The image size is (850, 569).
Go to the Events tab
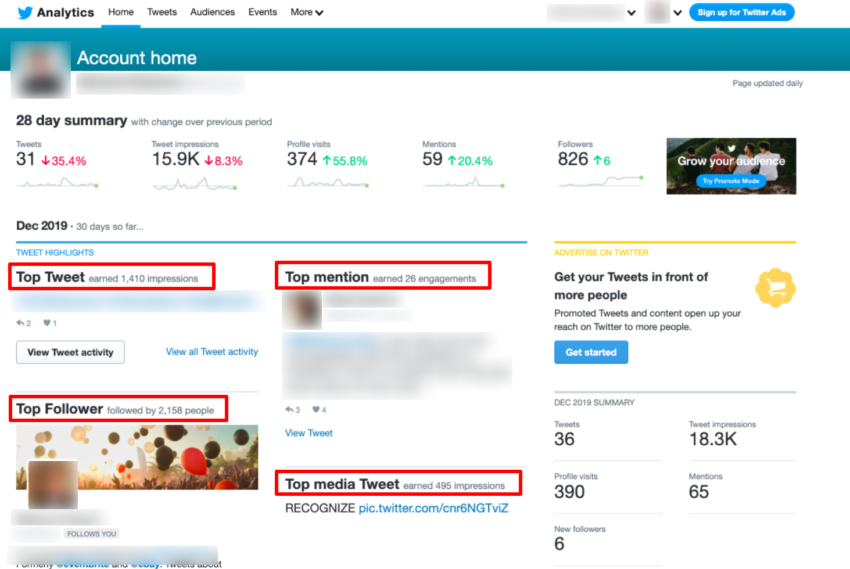[x=262, y=13]
